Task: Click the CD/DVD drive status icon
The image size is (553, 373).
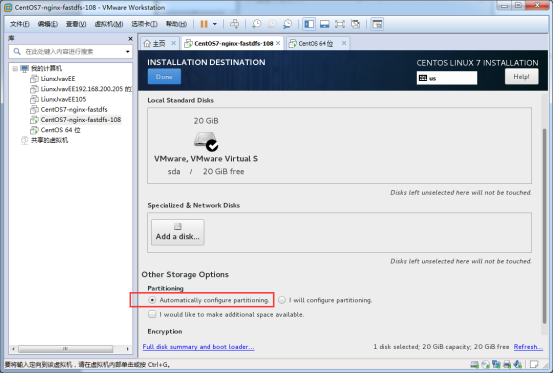Action: [x=486, y=364]
